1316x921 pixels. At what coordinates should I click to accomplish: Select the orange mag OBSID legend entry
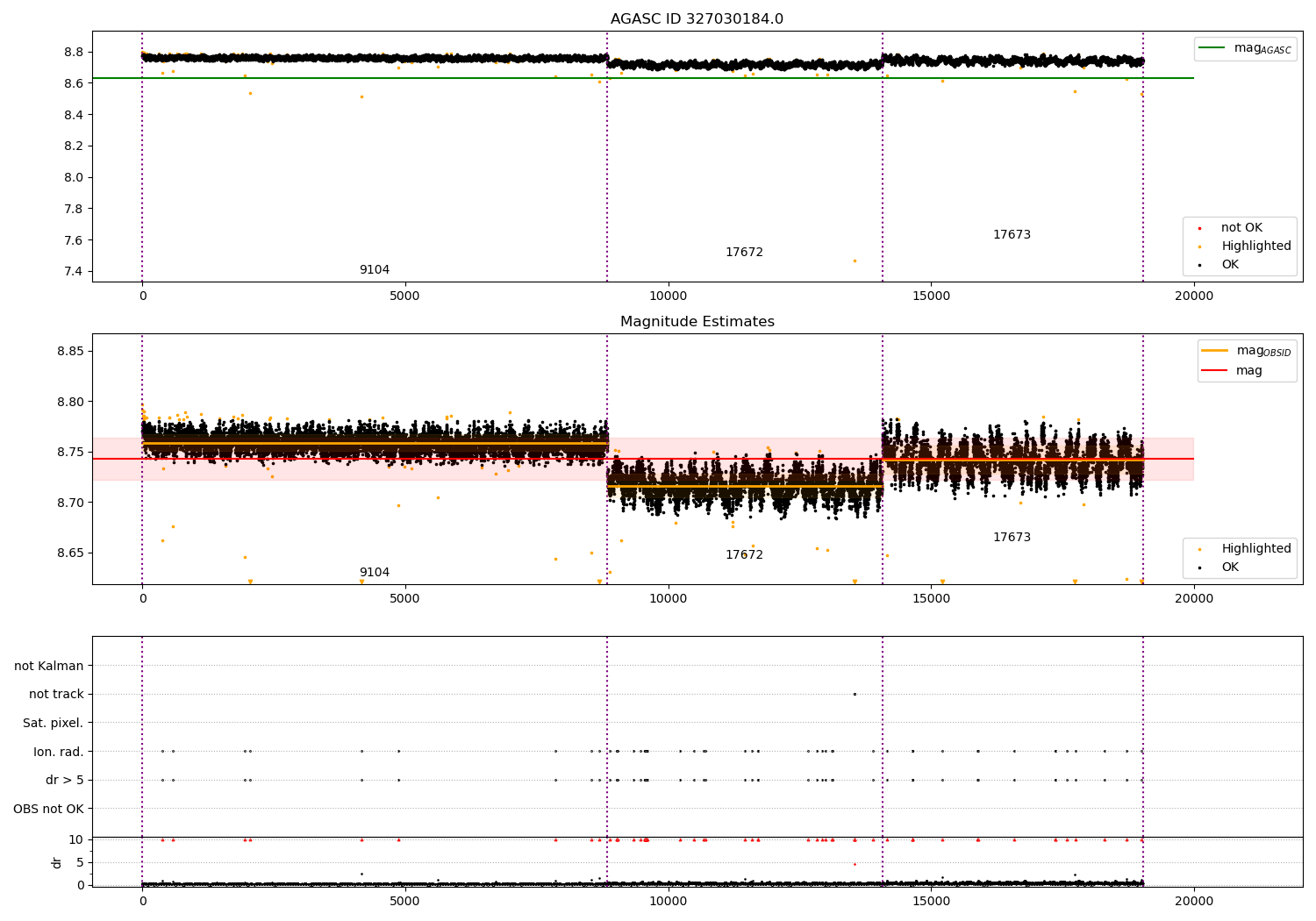(1247, 351)
